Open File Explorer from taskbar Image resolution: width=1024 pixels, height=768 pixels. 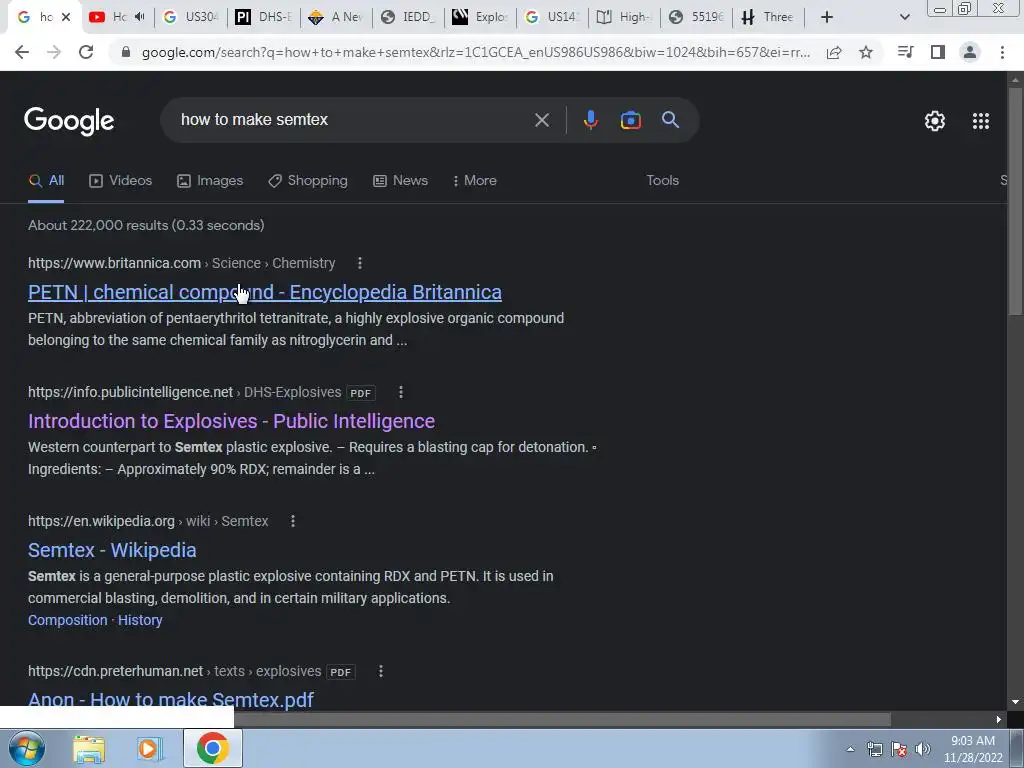point(89,748)
